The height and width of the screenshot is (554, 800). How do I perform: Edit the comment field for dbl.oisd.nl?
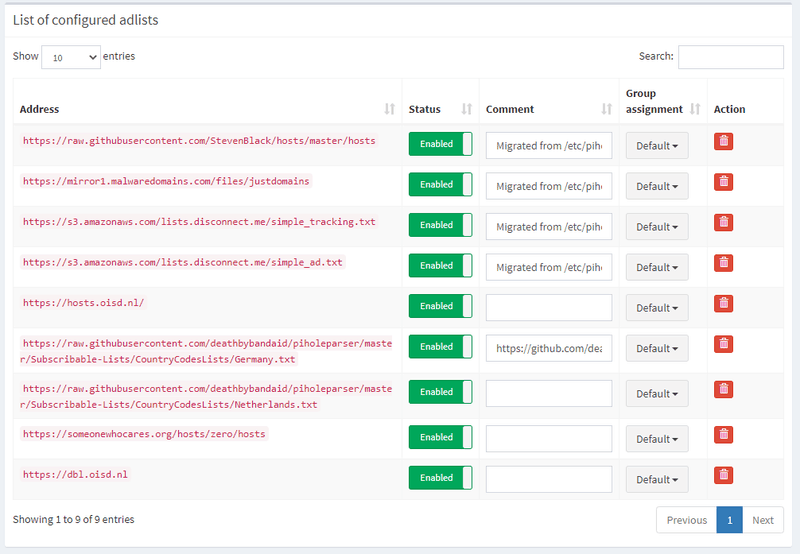[549, 479]
